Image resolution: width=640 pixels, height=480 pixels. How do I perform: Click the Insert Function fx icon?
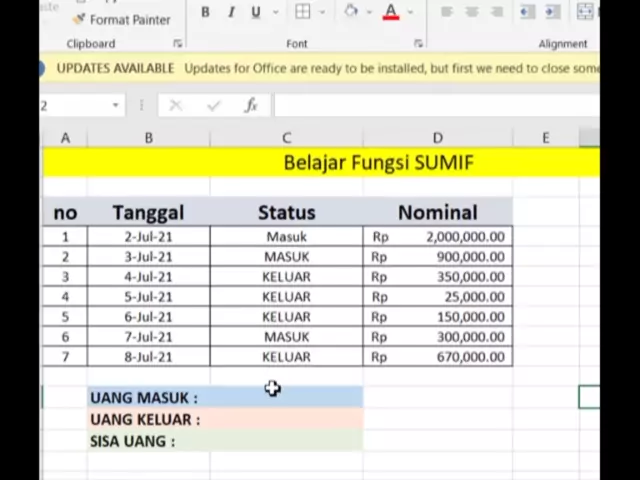pyautogui.click(x=250, y=105)
